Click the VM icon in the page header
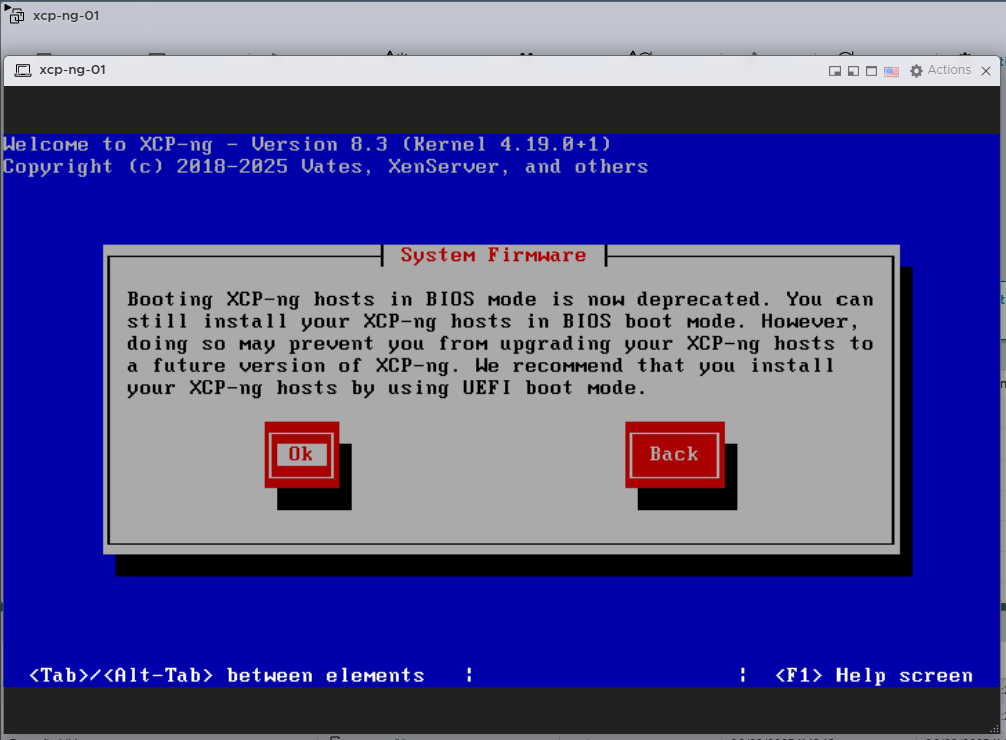 coord(16,16)
